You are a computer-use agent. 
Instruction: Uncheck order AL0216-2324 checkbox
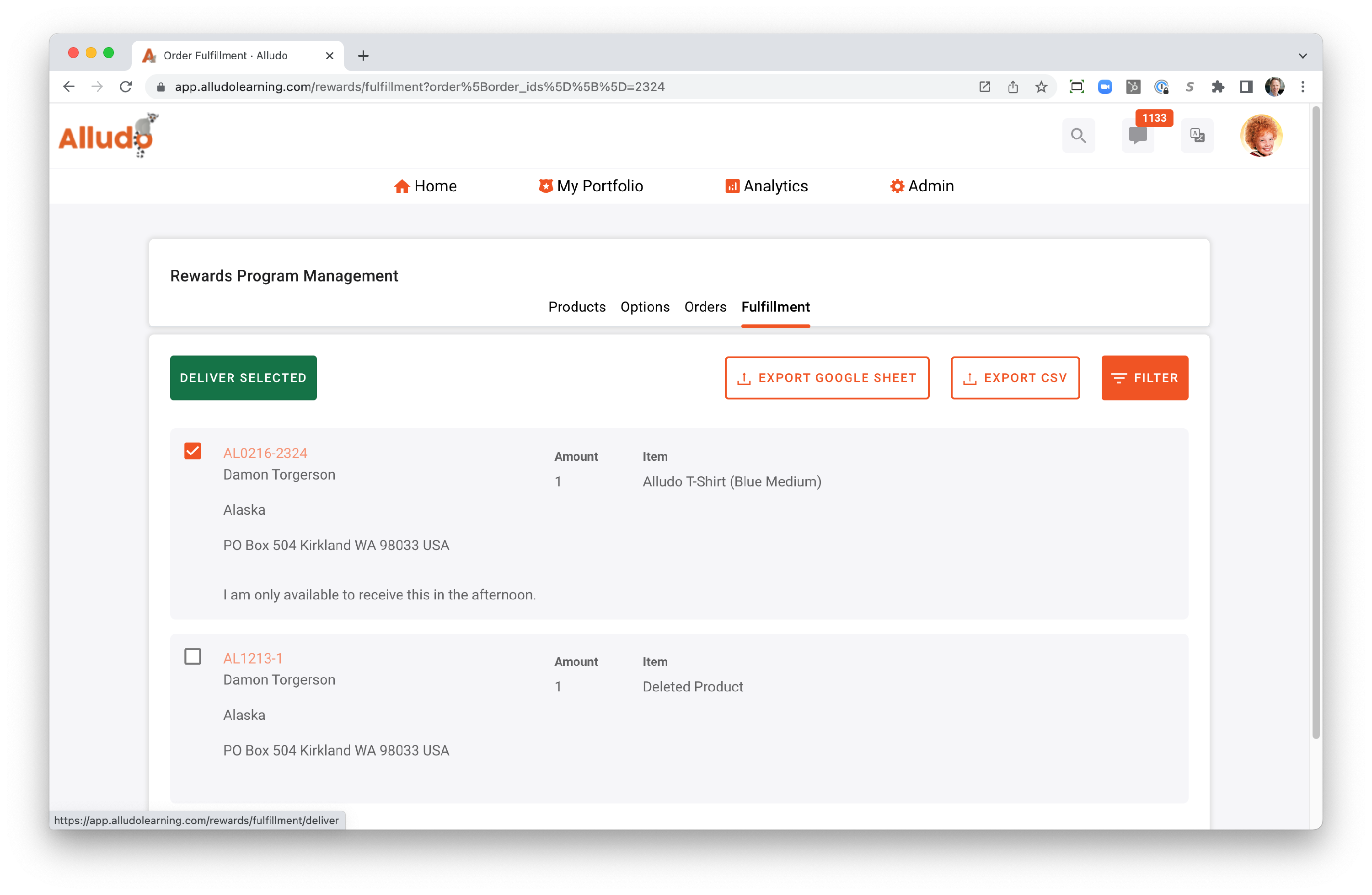tap(193, 451)
